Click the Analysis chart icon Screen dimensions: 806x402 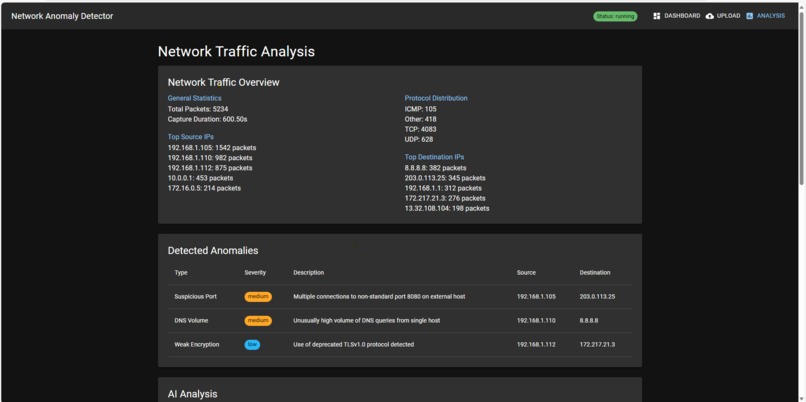tap(749, 16)
